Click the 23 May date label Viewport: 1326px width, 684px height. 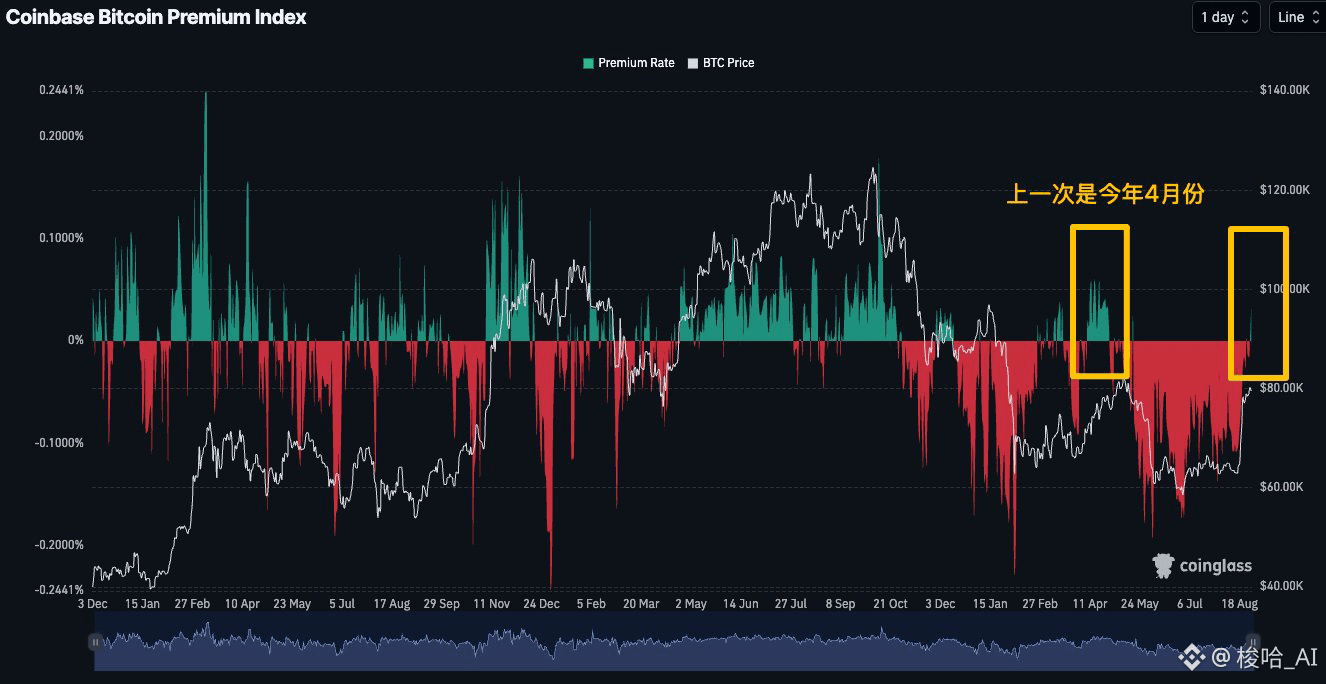(292, 604)
